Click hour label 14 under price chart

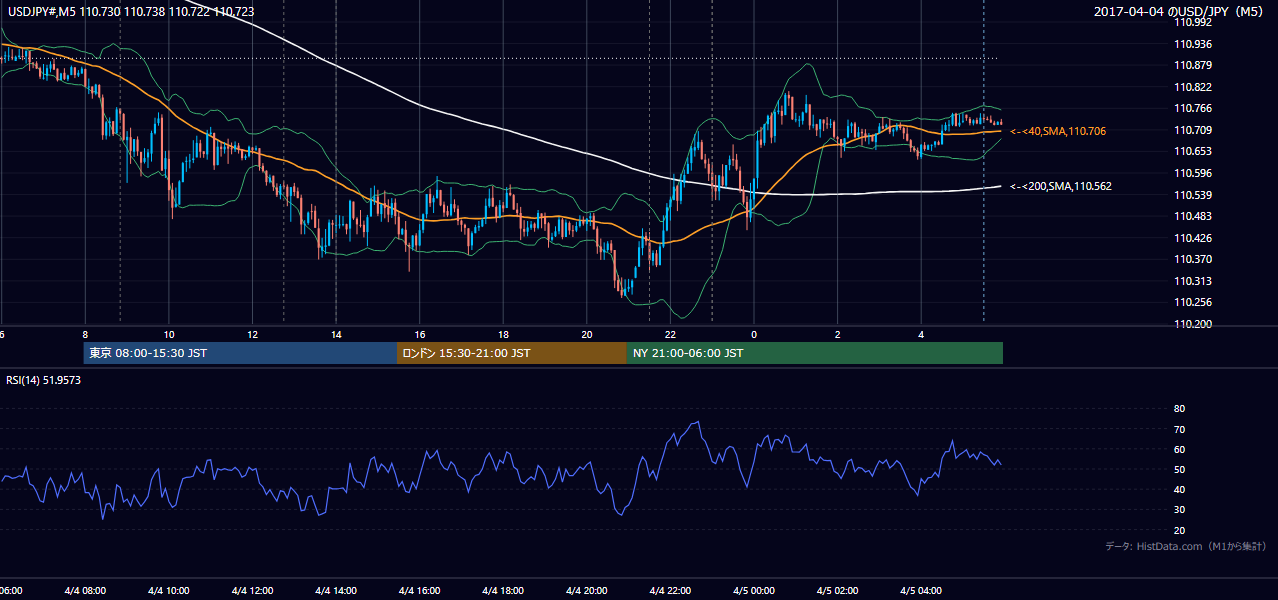pos(336,335)
